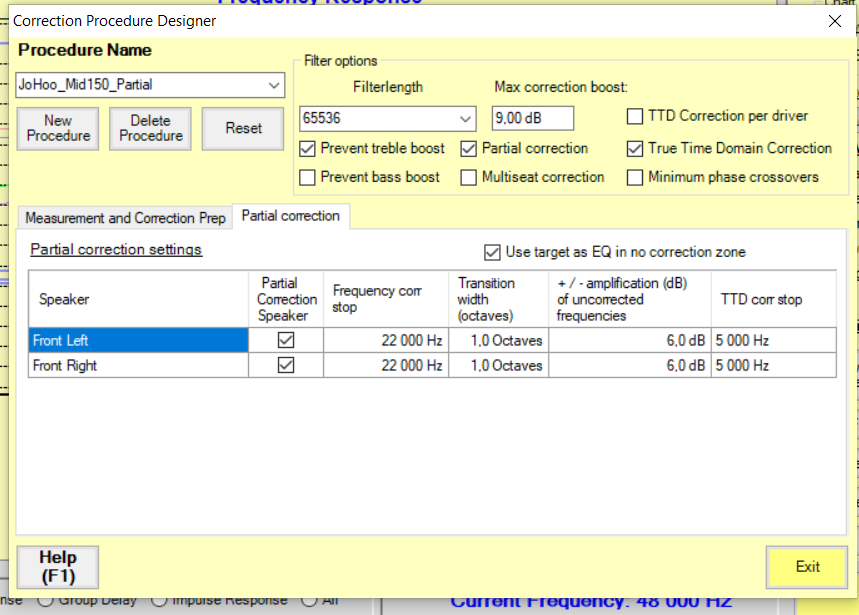This screenshot has height=615, width=859.
Task: Enable Minimum phase crossovers checkbox
Action: (635, 178)
